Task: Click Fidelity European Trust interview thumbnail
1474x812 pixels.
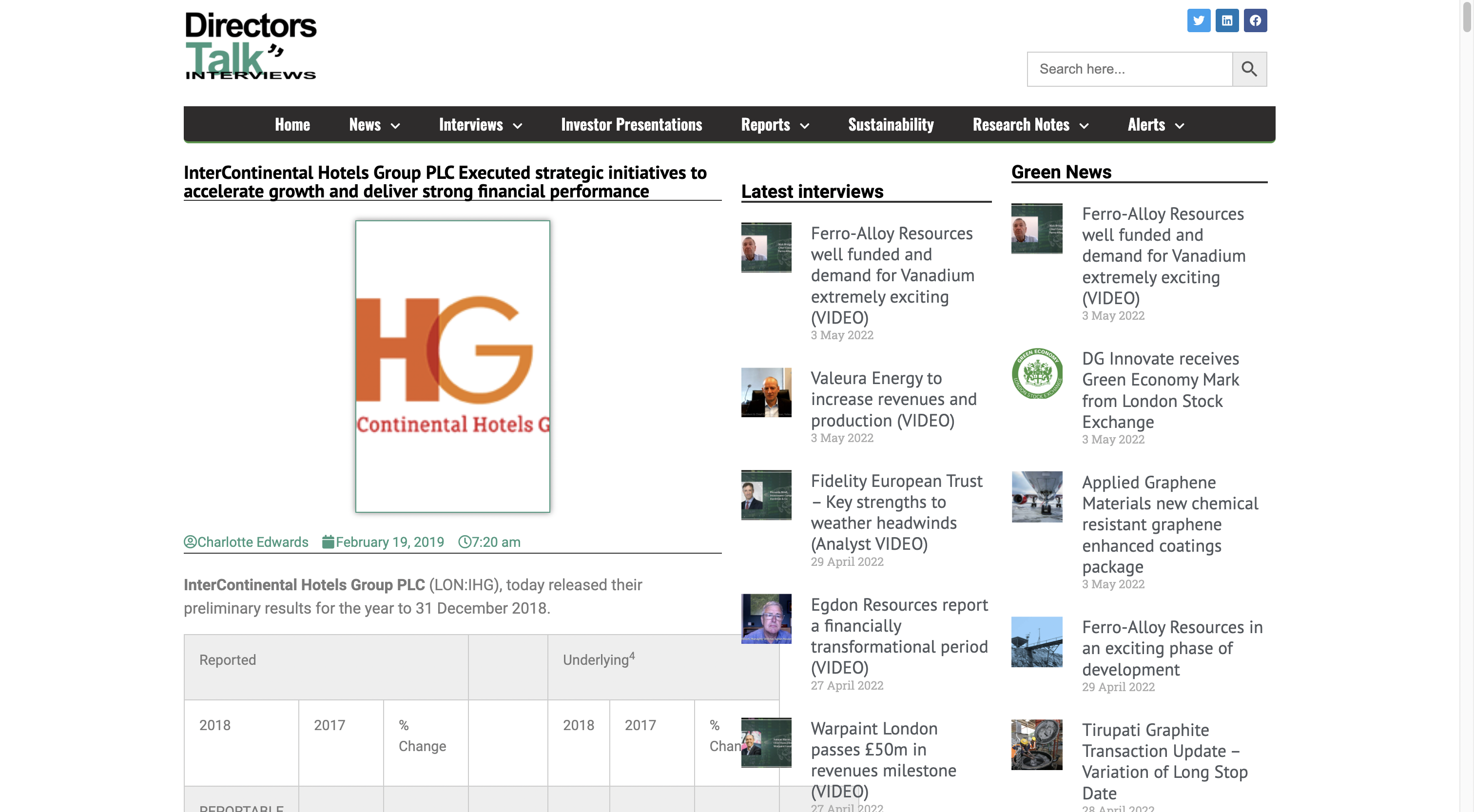Action: 766,495
